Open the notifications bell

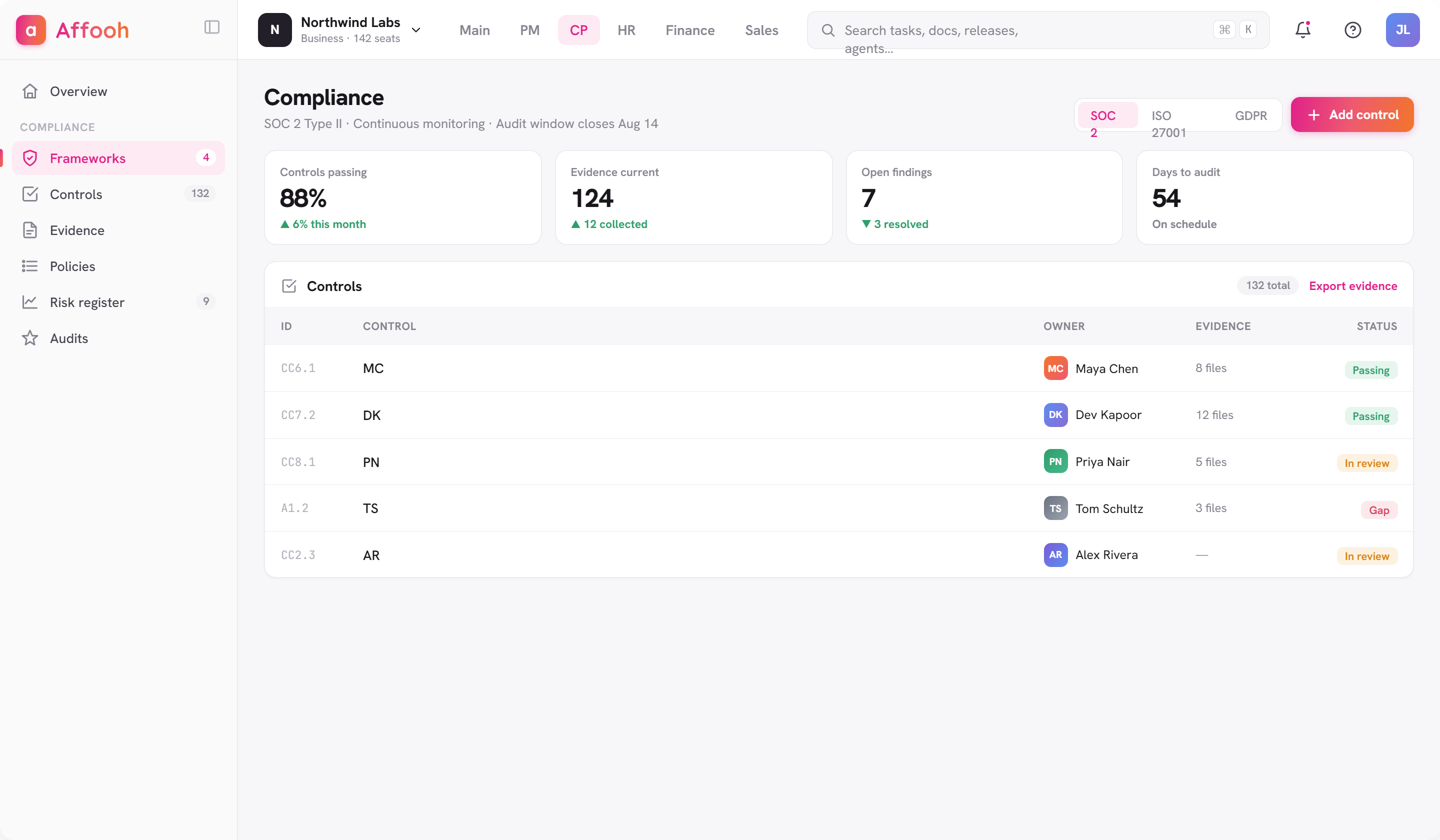[x=1303, y=29]
